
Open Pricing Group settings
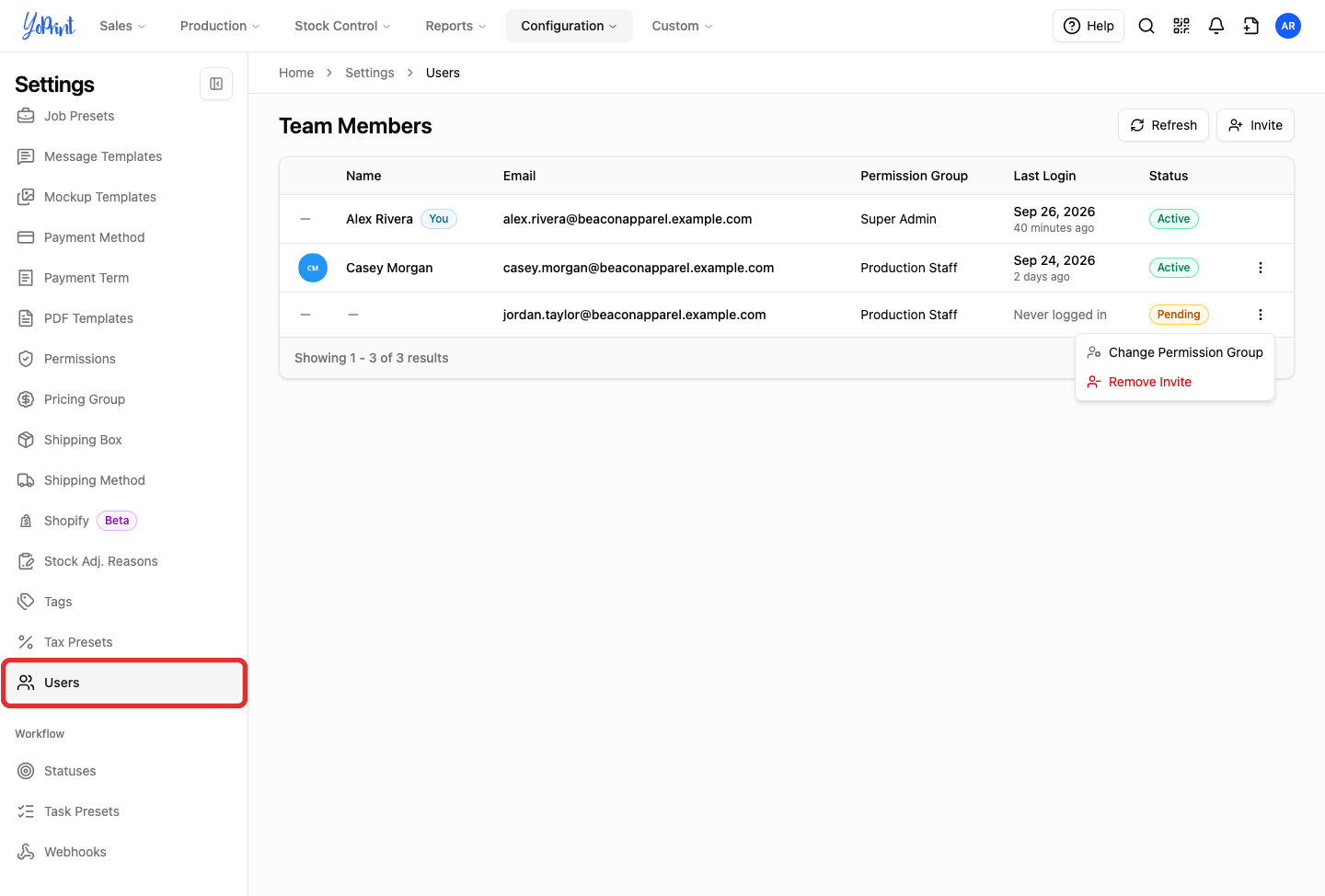[x=124, y=399]
